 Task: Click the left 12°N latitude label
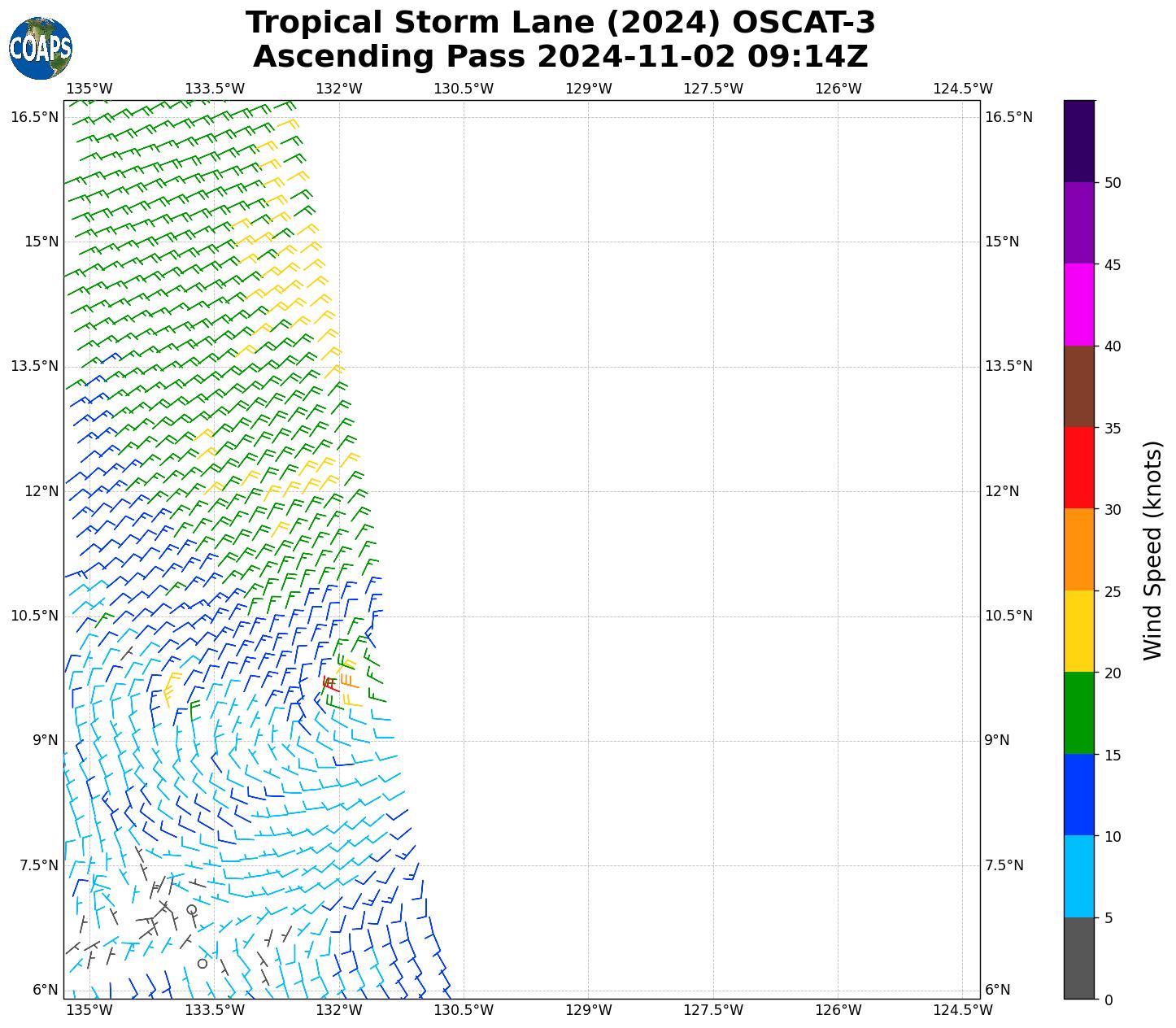(34, 491)
